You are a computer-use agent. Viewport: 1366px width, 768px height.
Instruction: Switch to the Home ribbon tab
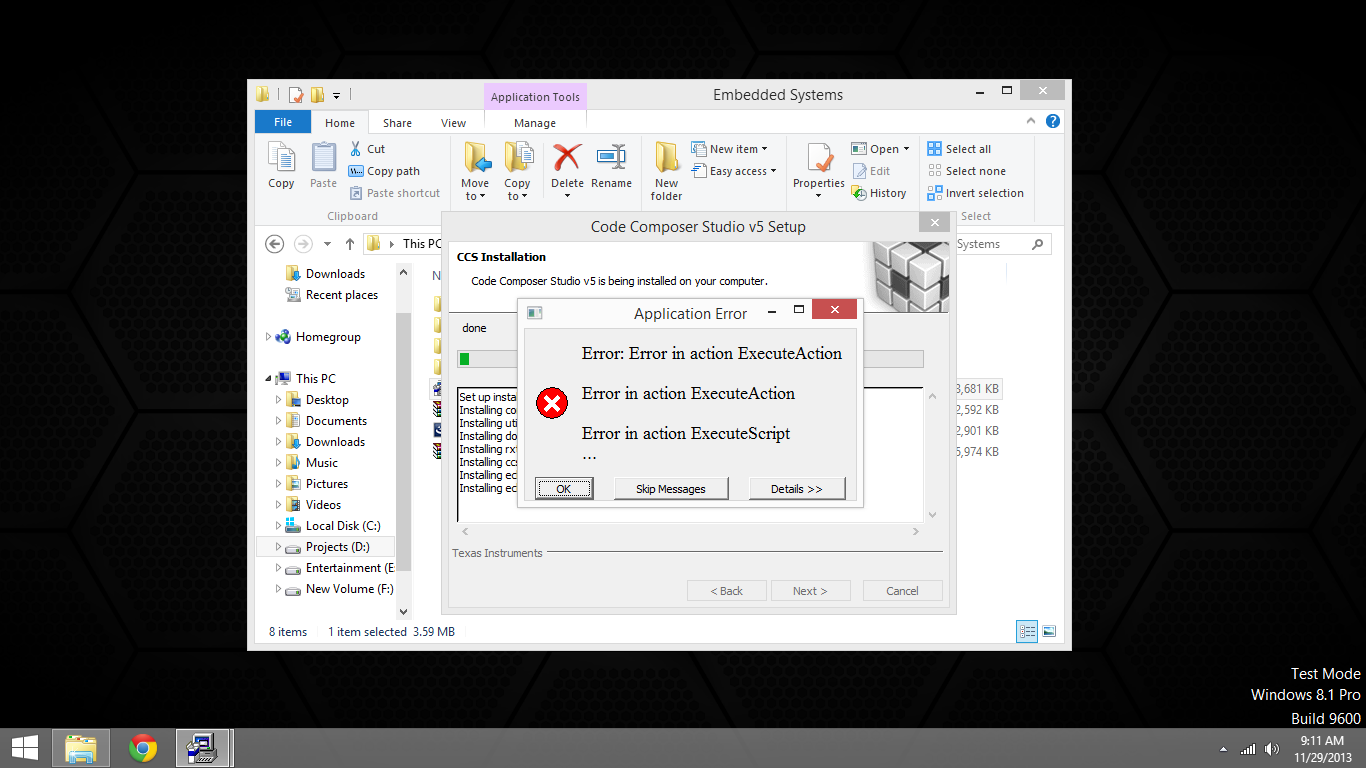pos(340,123)
